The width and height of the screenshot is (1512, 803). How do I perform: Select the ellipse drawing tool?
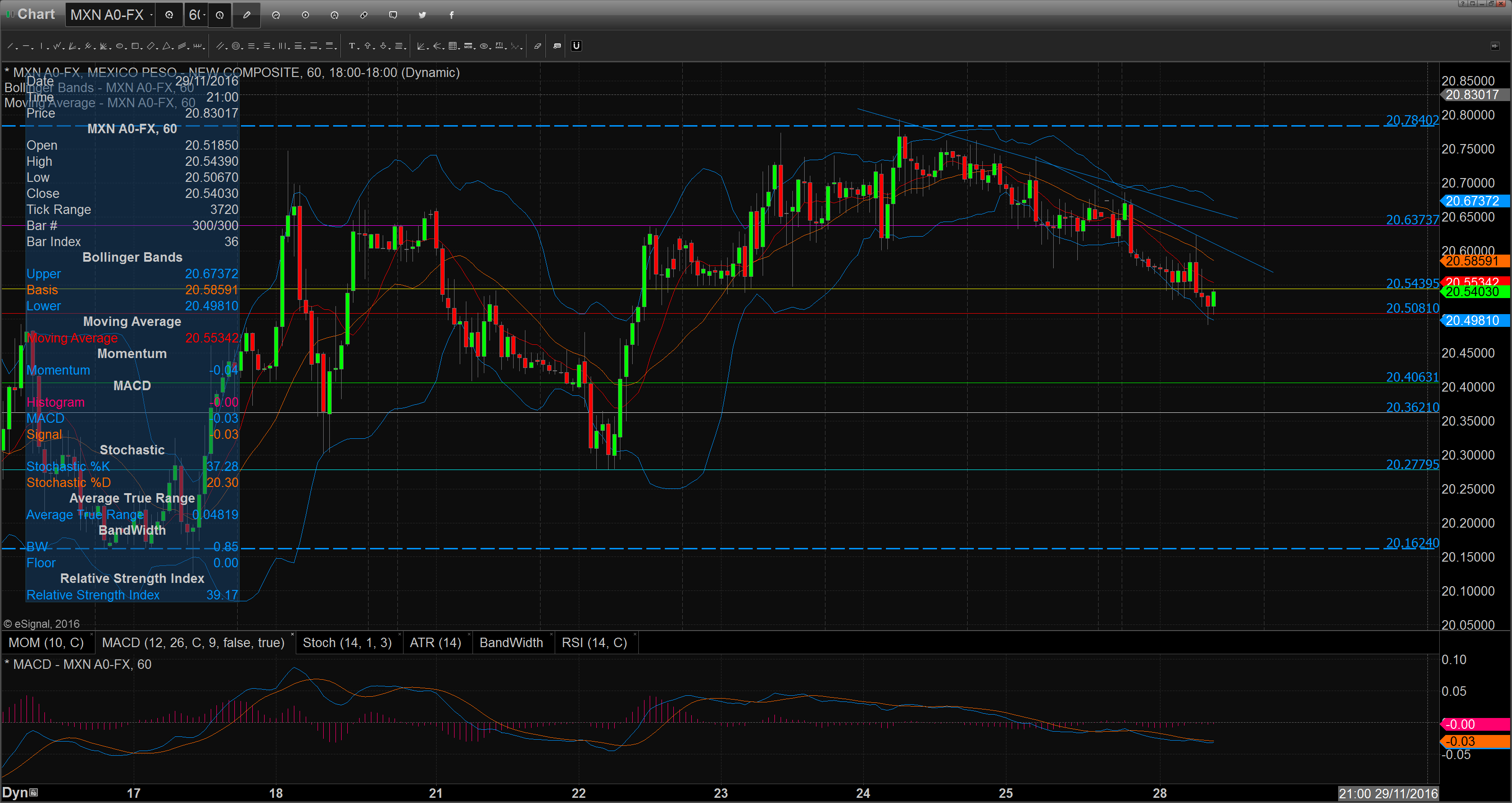click(119, 46)
